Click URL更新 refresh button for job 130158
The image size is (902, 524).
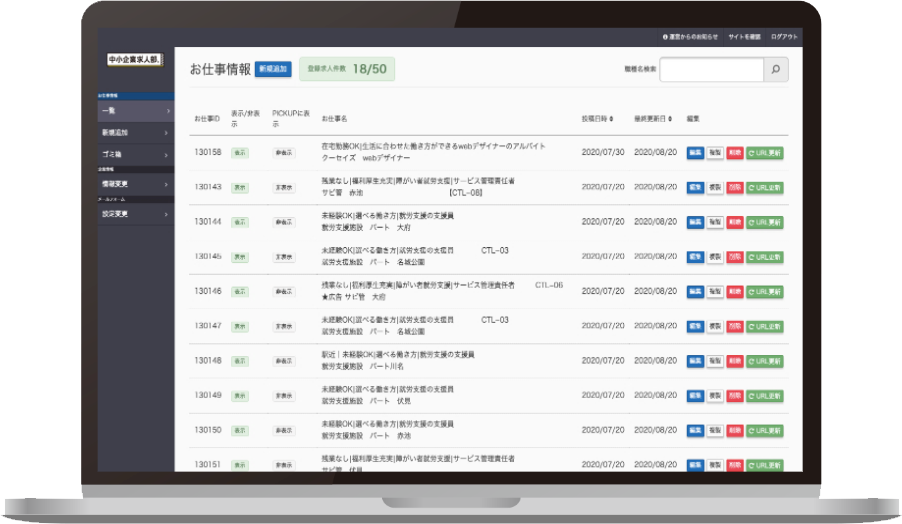pos(765,152)
